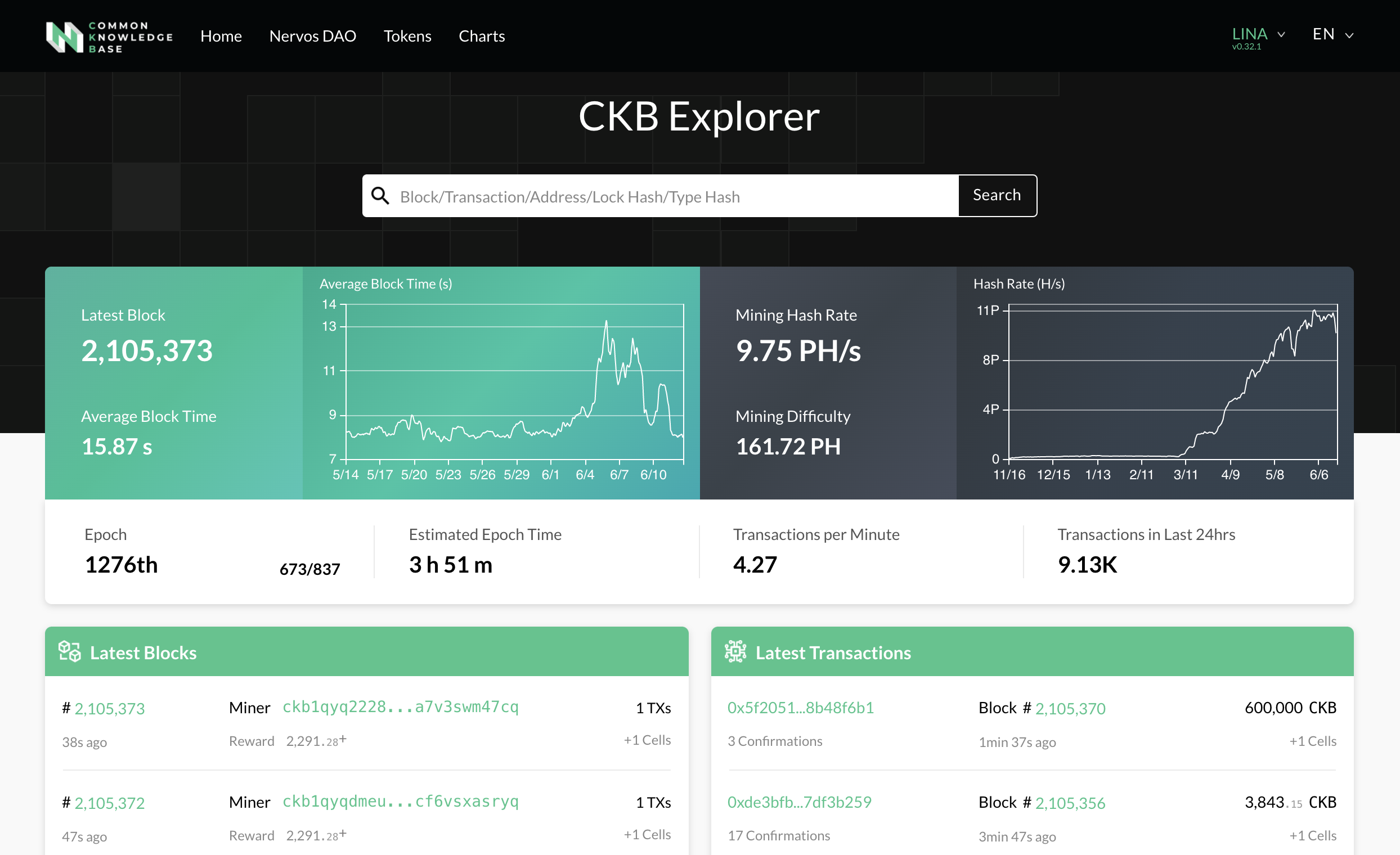Viewport: 1400px width, 855px height.
Task: Click the Estimated Epoch Time 3 h 51 m
Action: click(x=451, y=565)
